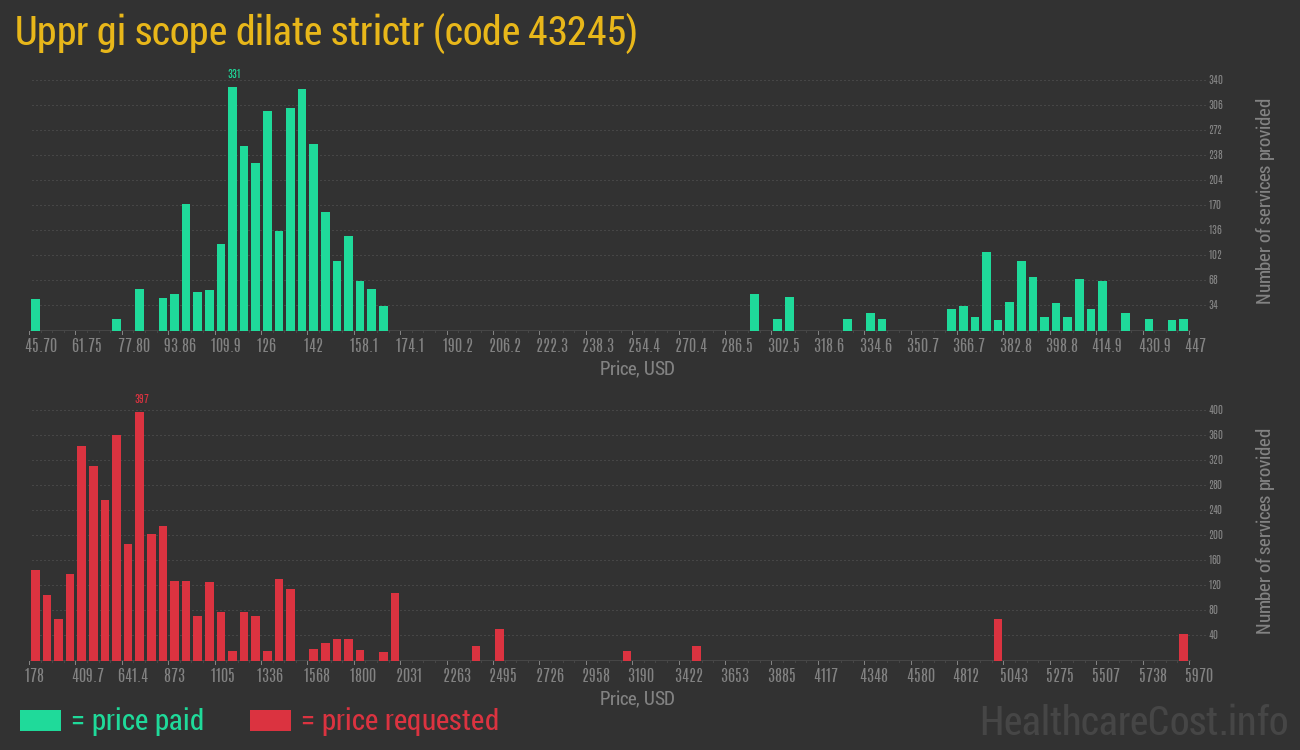
Task: Click the rightmost red bar near 5970
Action: pos(1183,647)
